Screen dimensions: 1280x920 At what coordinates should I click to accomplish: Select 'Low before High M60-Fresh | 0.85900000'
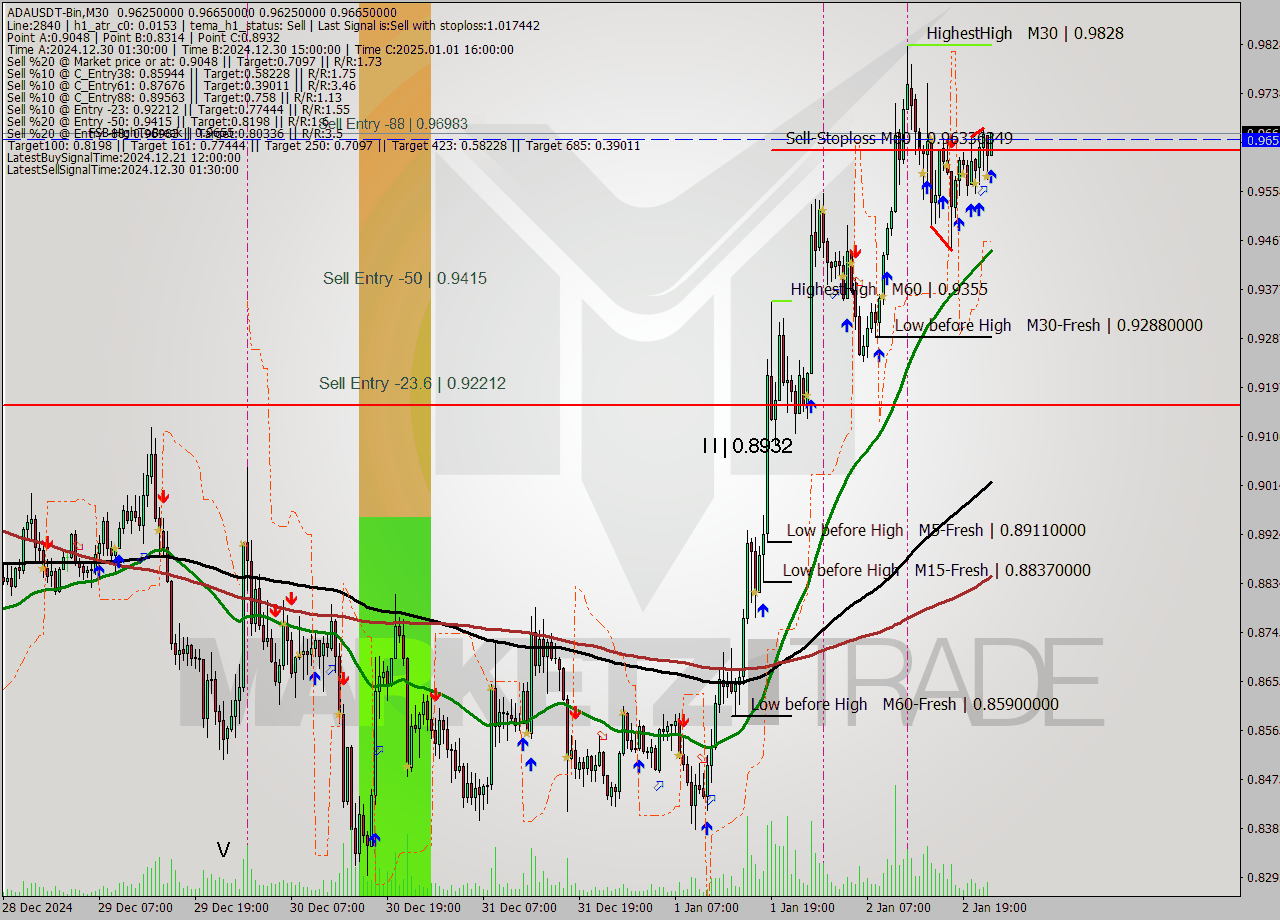(904, 704)
